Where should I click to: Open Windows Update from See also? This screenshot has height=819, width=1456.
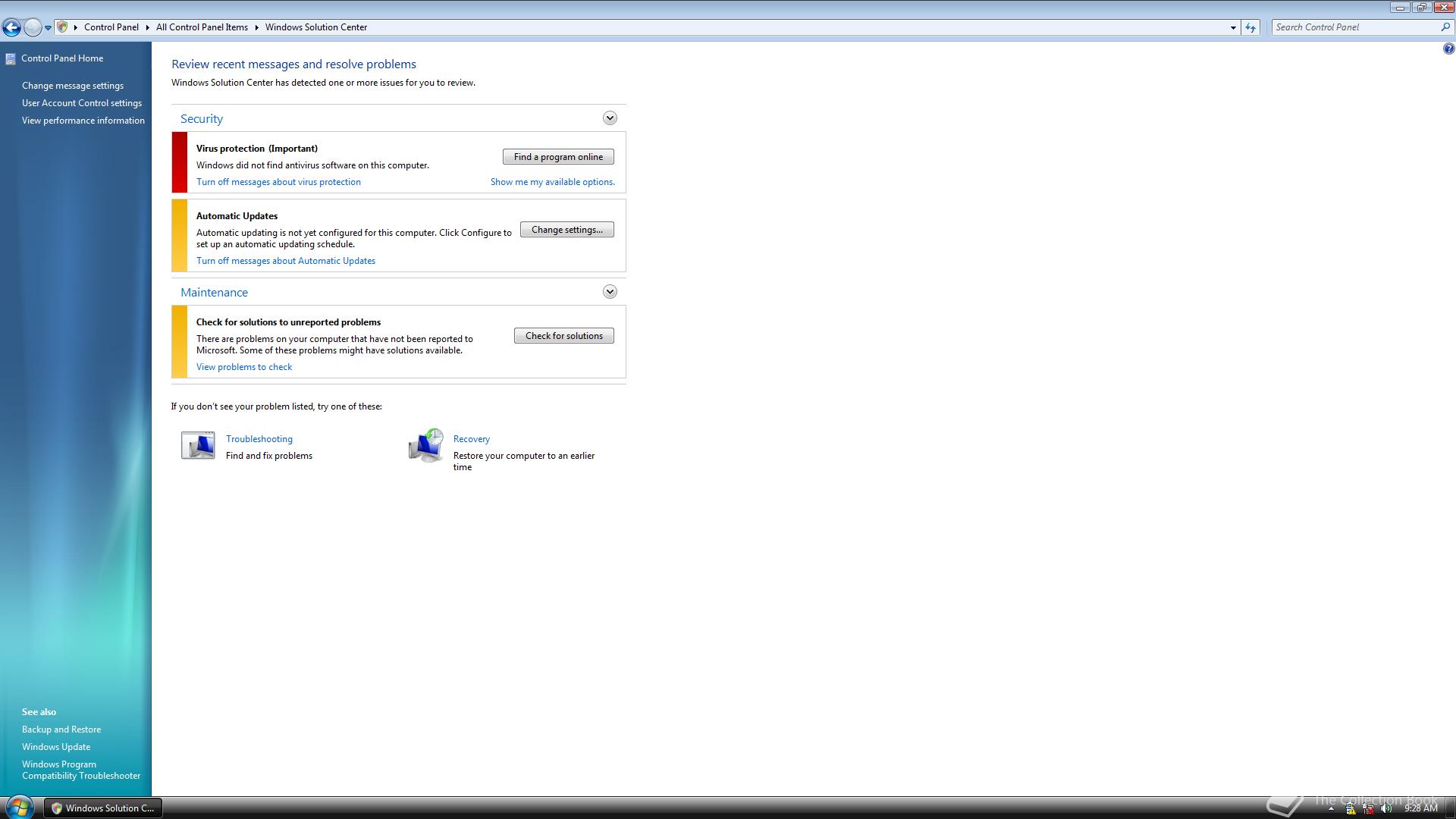[56, 747]
